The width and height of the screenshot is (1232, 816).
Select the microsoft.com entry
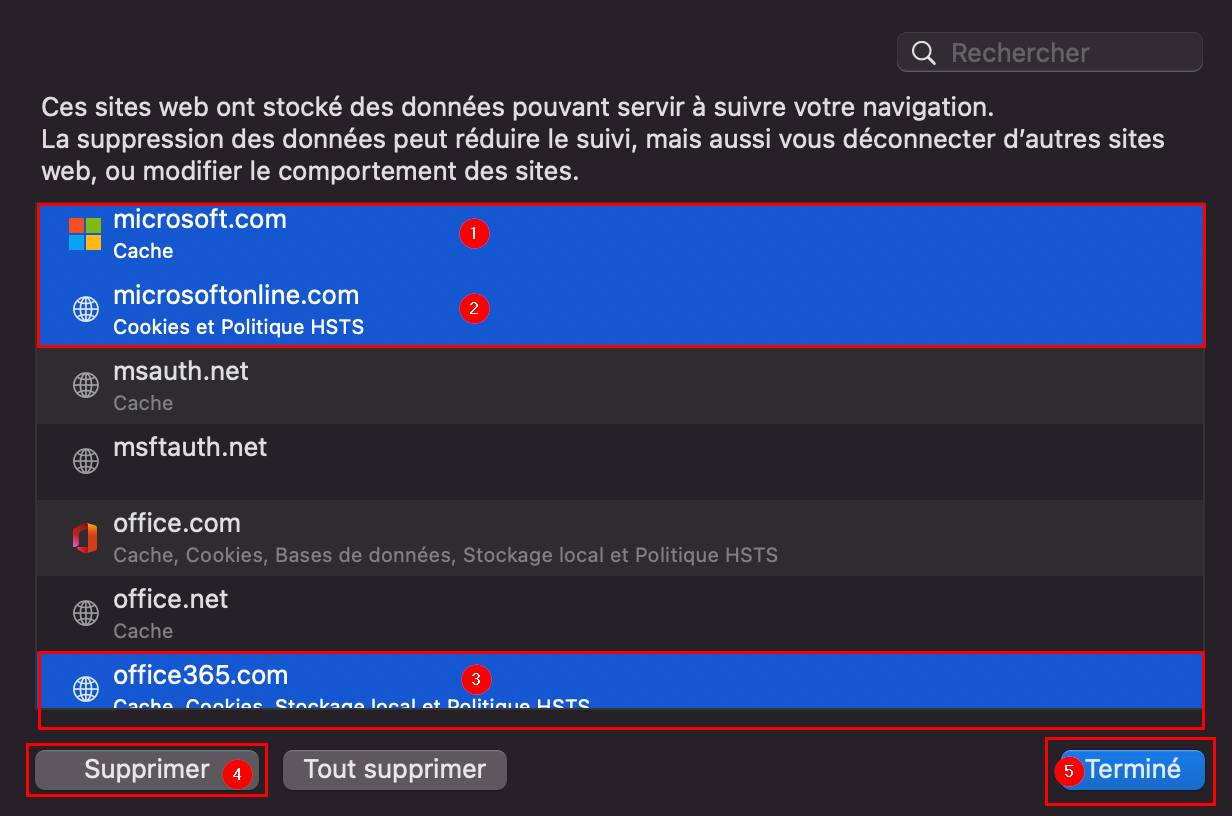(620, 234)
